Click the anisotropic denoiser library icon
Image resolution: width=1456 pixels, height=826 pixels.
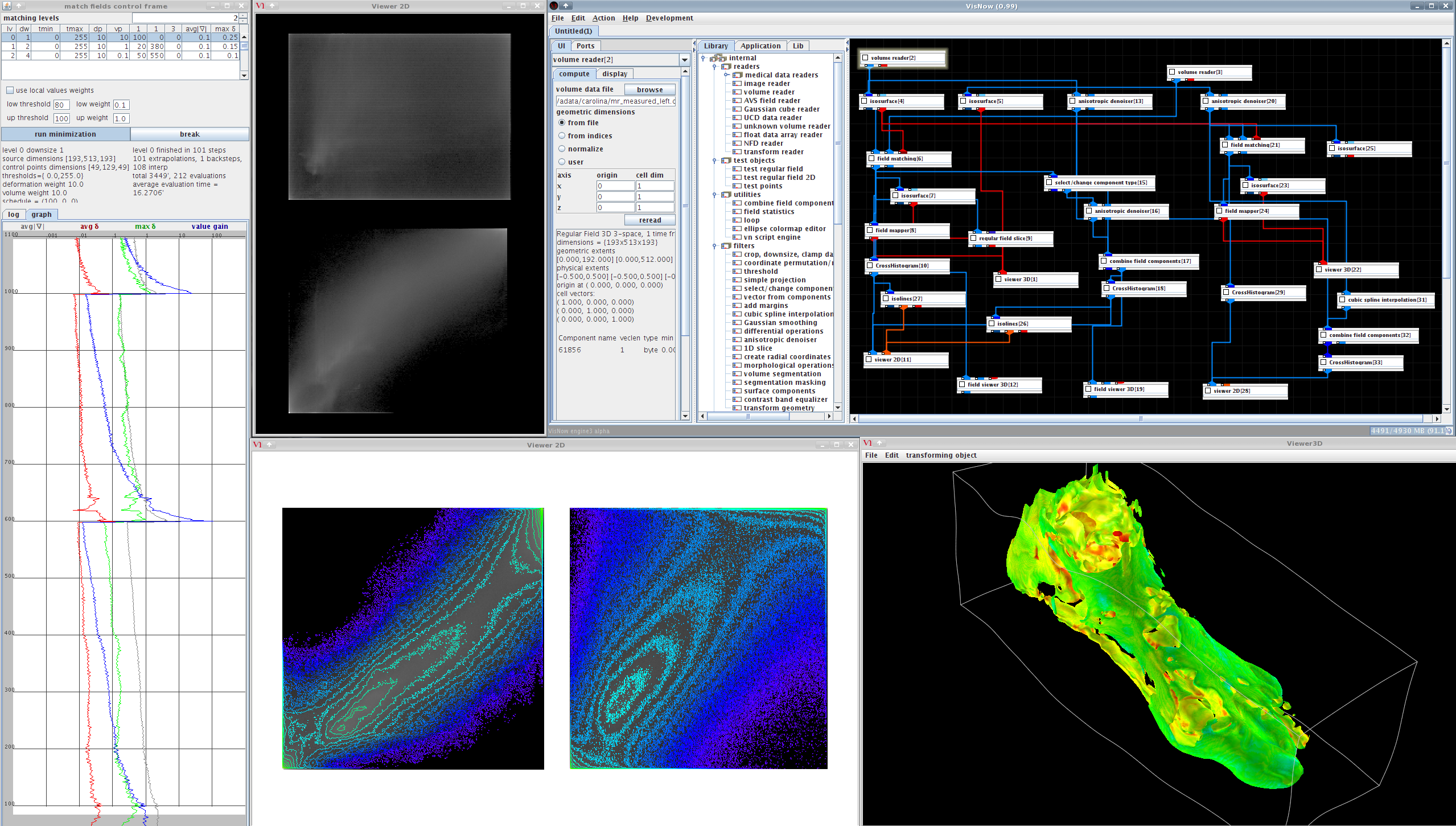[x=737, y=340]
